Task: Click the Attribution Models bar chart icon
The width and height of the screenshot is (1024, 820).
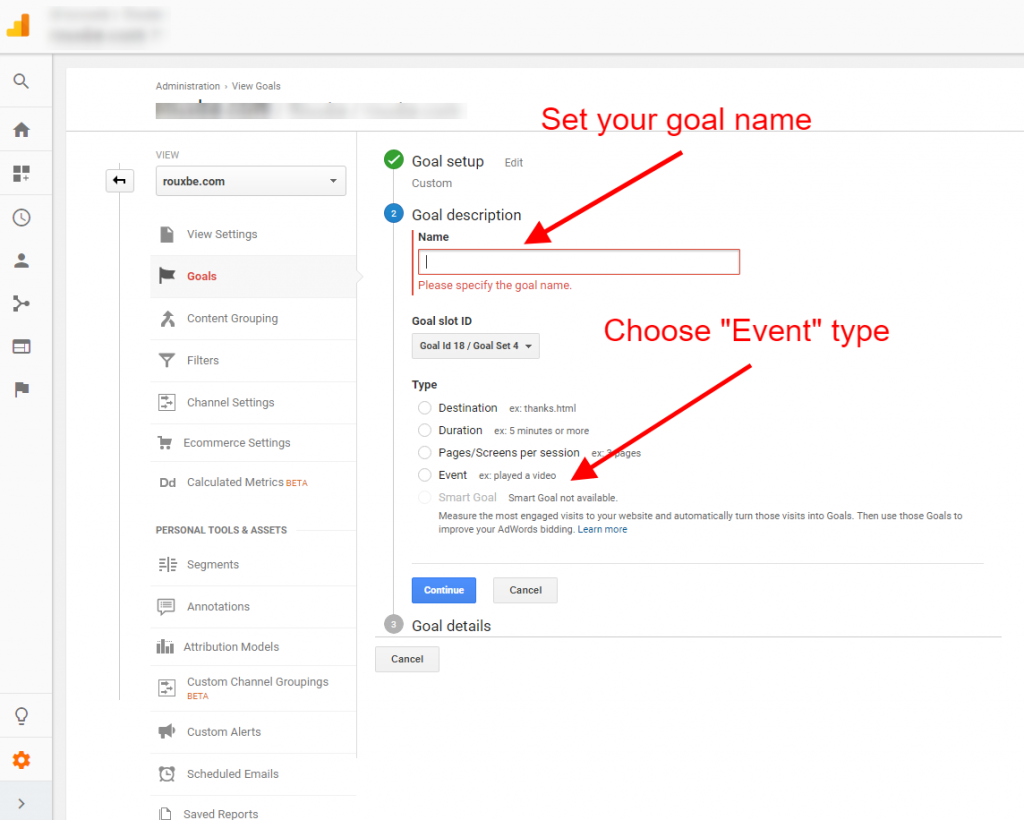Action: click(x=165, y=647)
